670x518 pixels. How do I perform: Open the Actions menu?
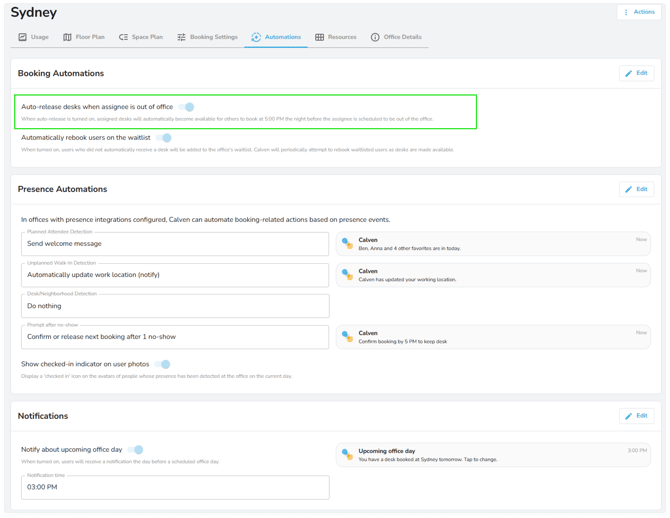tap(639, 12)
